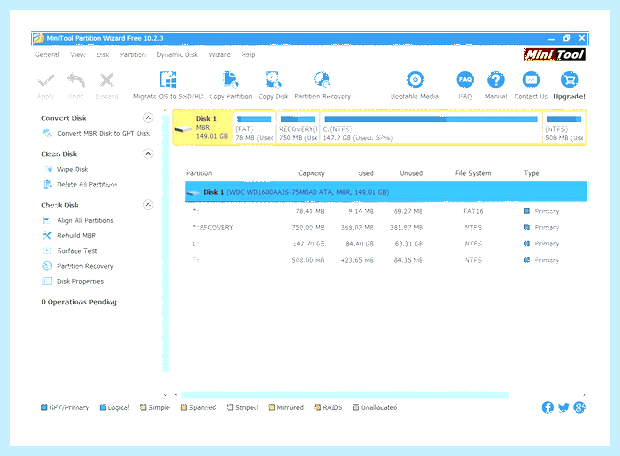
Task: Sort by Unused column header
Action: pos(411,173)
